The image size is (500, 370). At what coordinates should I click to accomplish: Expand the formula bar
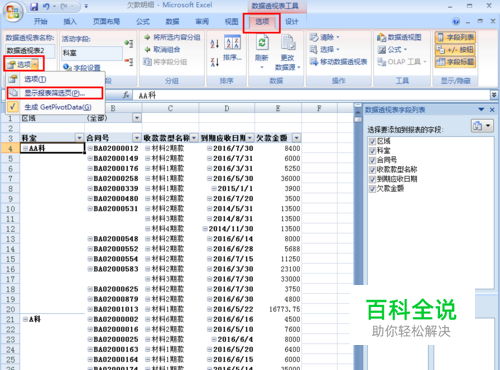coord(494,95)
